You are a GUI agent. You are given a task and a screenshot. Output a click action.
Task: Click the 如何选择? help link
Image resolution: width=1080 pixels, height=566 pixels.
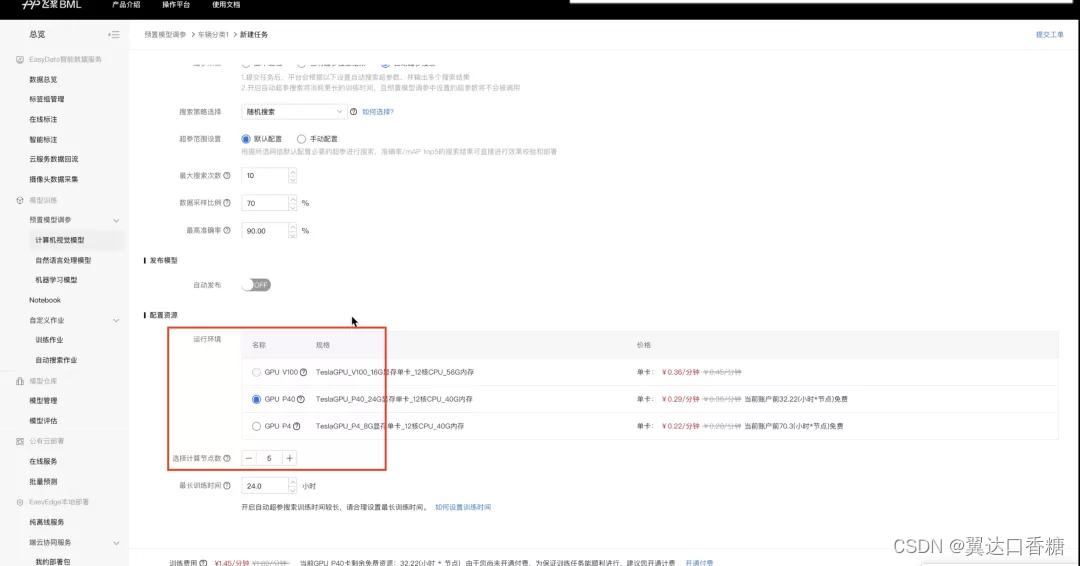(378, 112)
